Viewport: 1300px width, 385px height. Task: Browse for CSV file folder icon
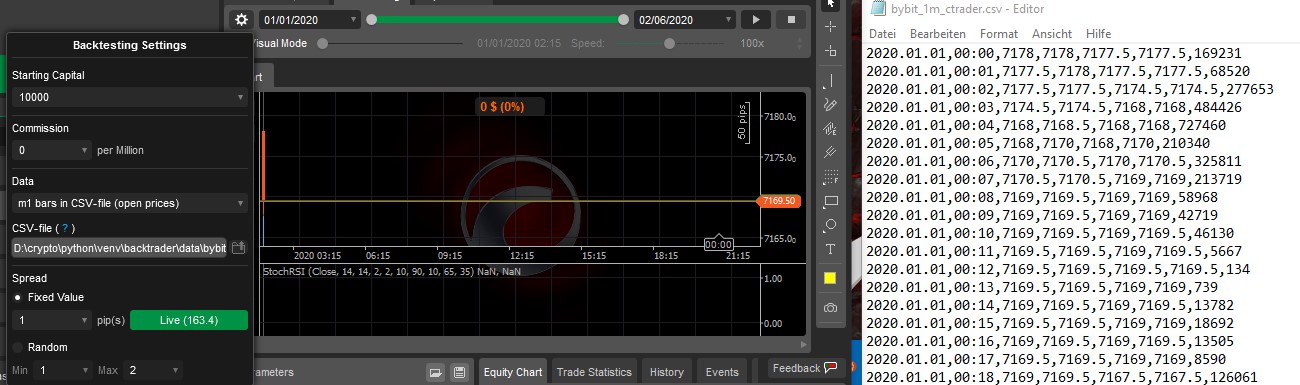pyautogui.click(x=238, y=247)
